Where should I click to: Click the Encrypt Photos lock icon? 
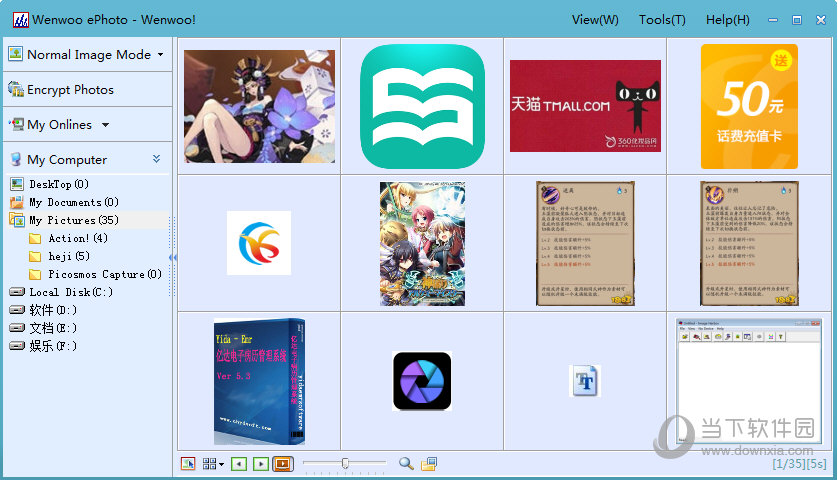[x=16, y=89]
